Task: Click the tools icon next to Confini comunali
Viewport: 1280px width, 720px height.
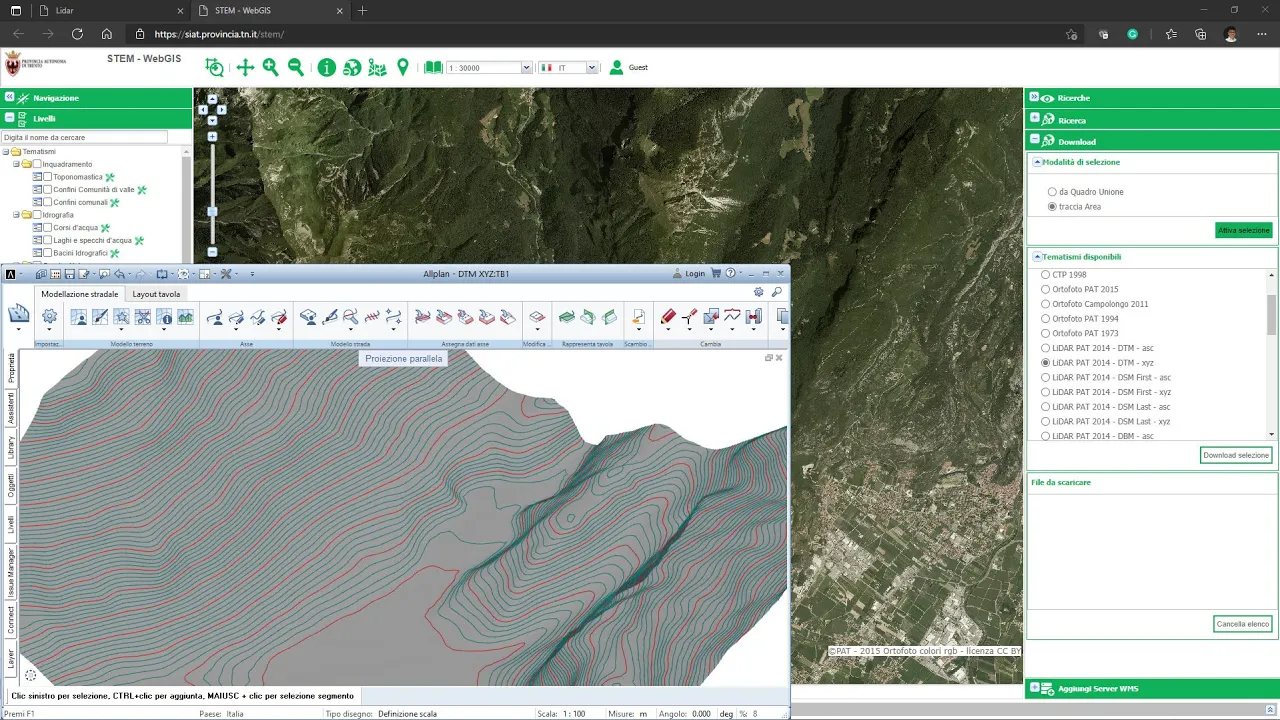Action: tap(114, 202)
